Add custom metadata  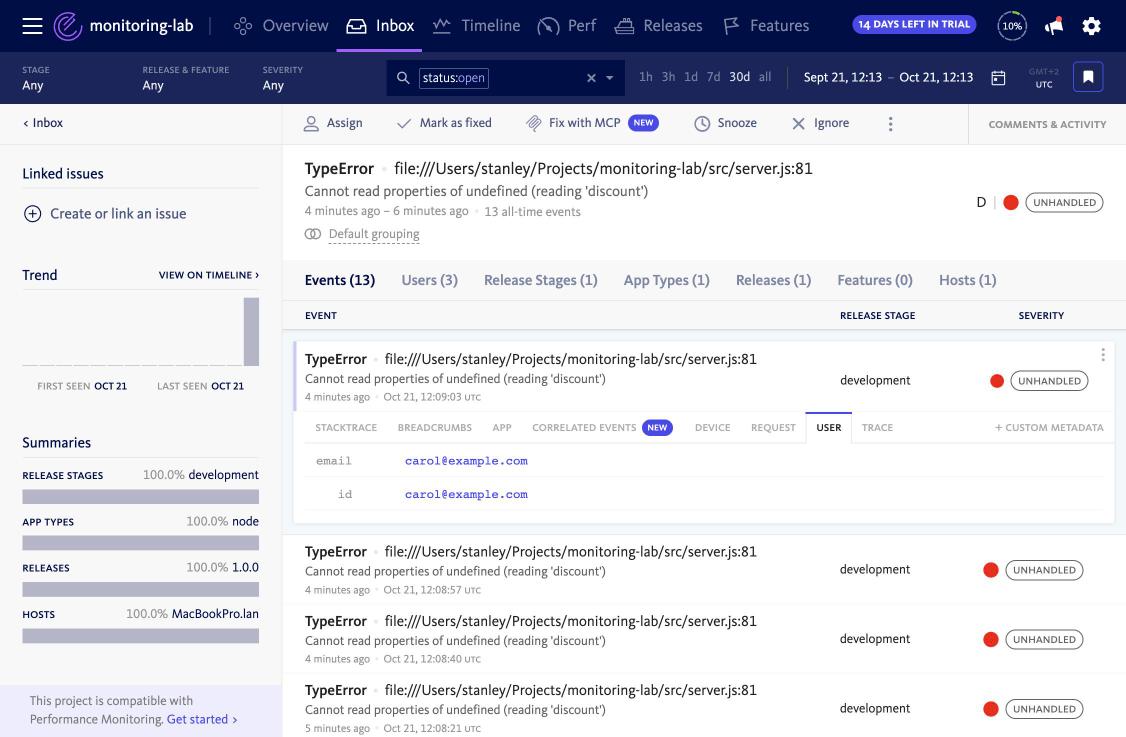tap(1048, 427)
